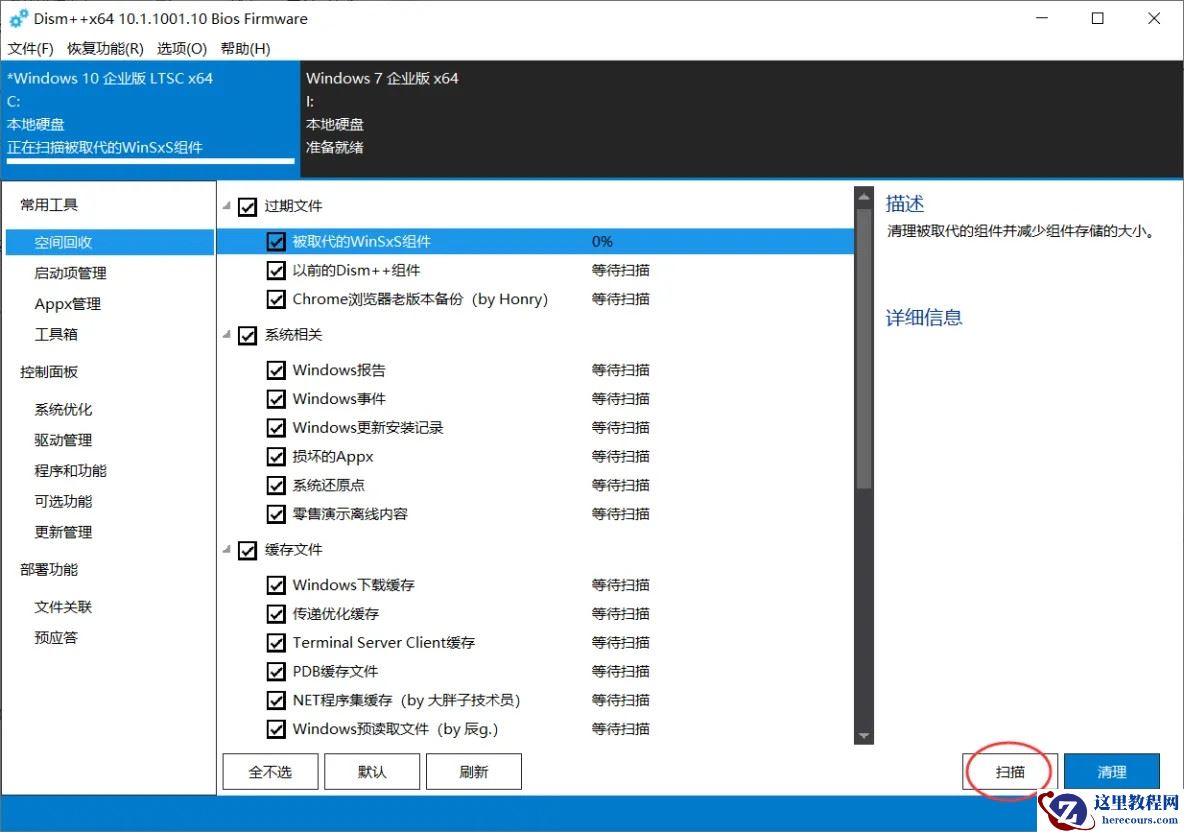Collapse the 过期文件 group

click(x=226, y=206)
